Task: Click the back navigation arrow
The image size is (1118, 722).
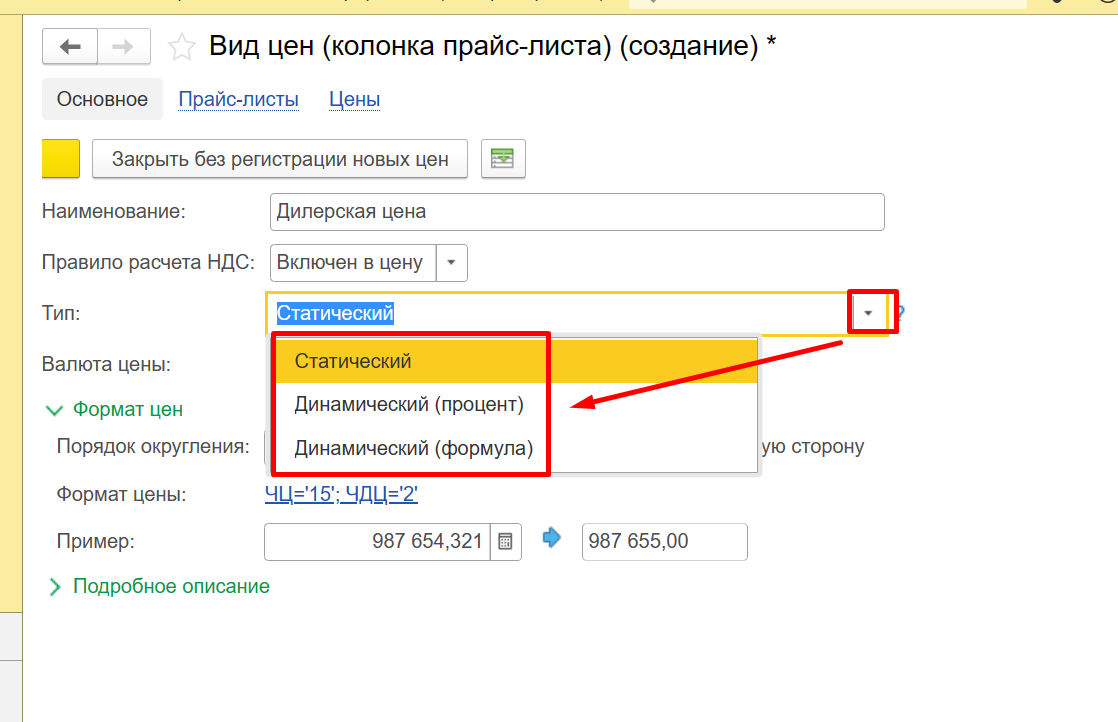Action: 69,46
